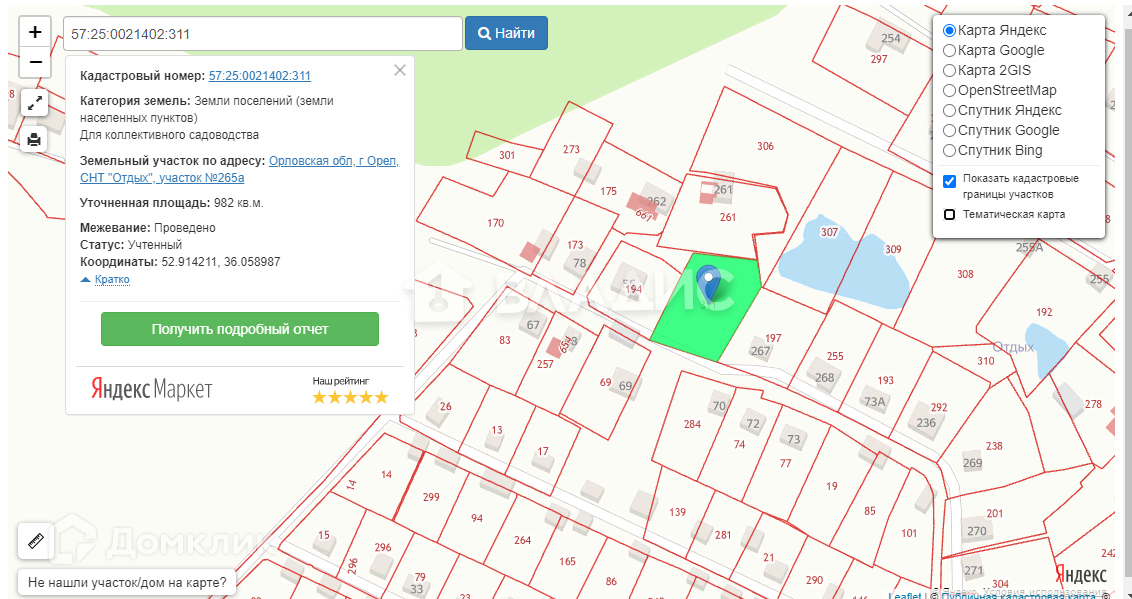Click parcel labeled 284 on map

click(x=692, y=424)
